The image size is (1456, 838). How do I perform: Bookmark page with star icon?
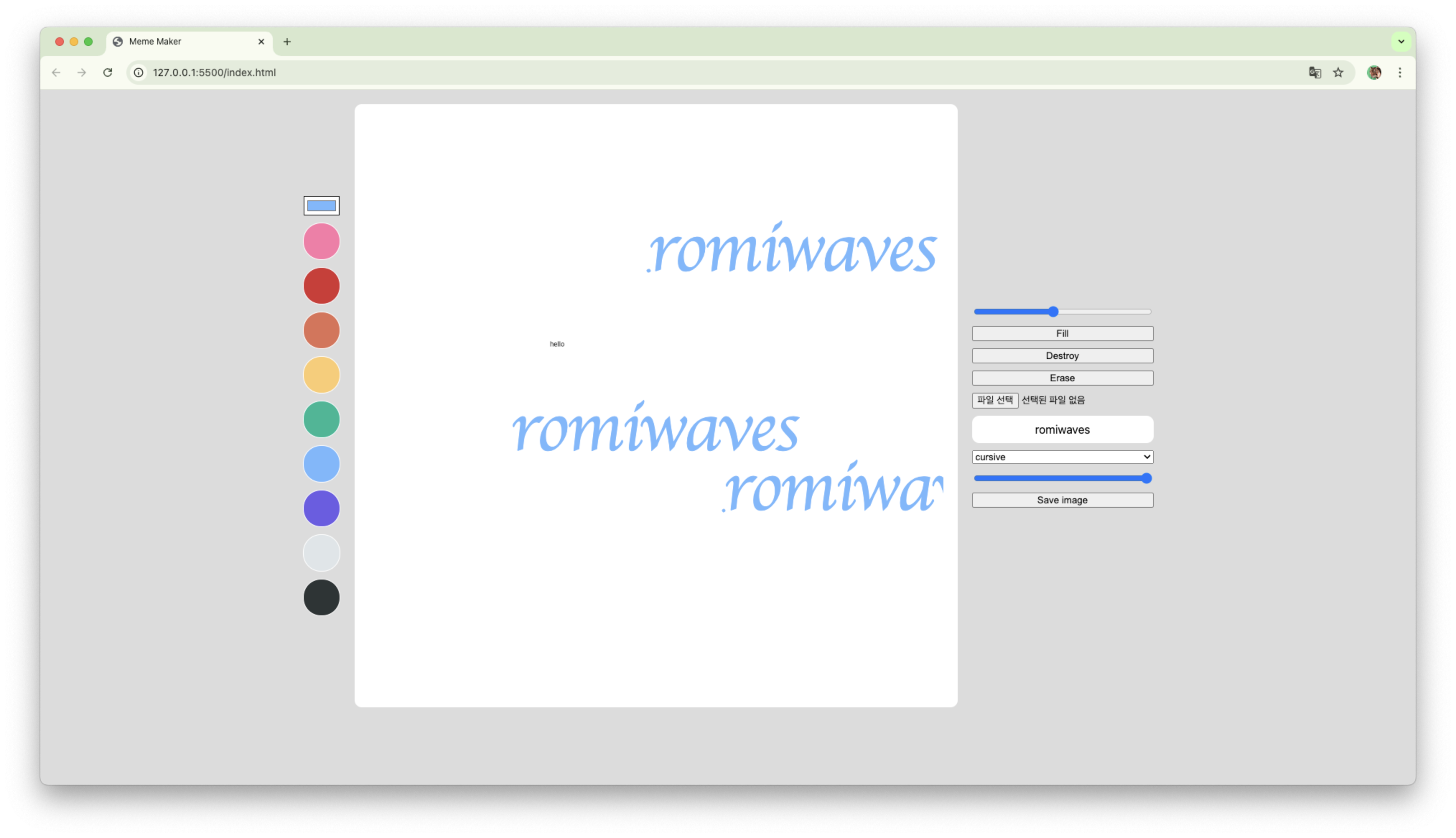tap(1338, 73)
